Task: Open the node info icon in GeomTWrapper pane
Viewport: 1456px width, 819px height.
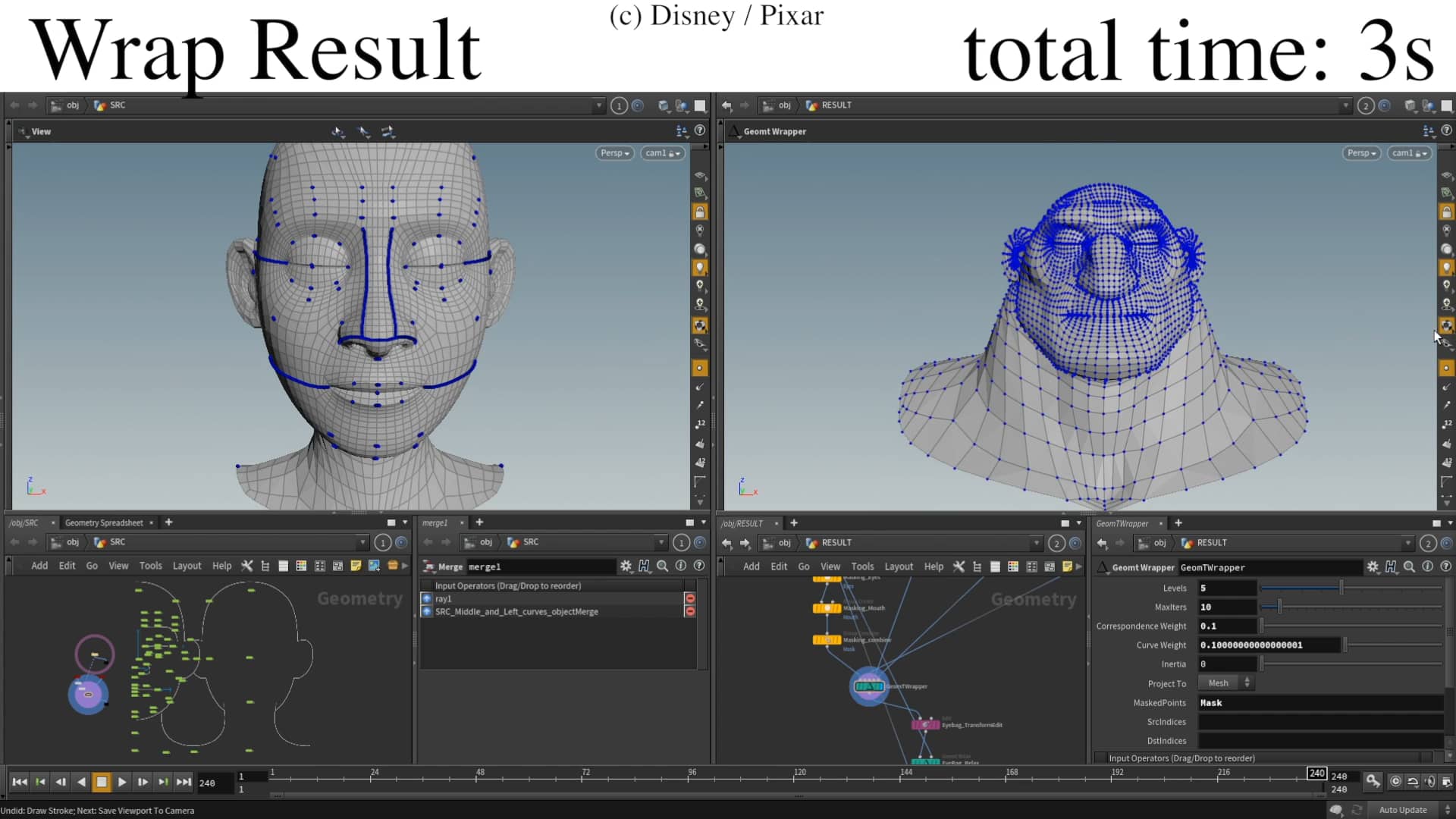Action: tap(1427, 566)
